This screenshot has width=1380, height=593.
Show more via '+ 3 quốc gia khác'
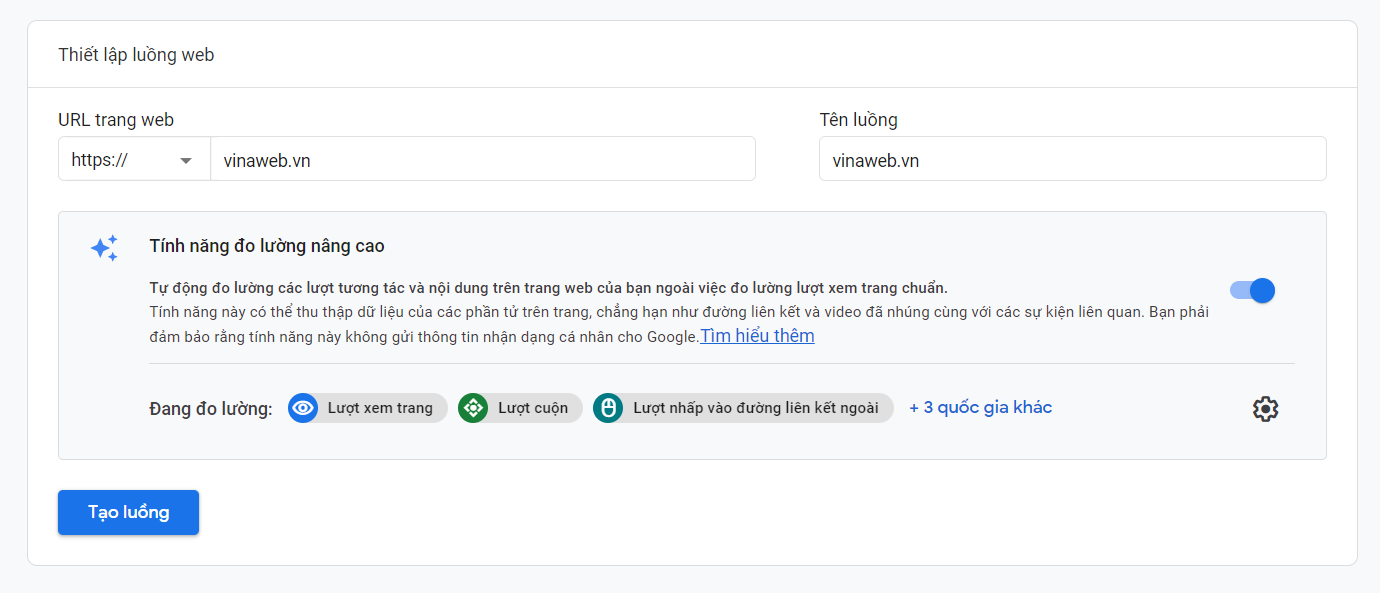point(980,408)
